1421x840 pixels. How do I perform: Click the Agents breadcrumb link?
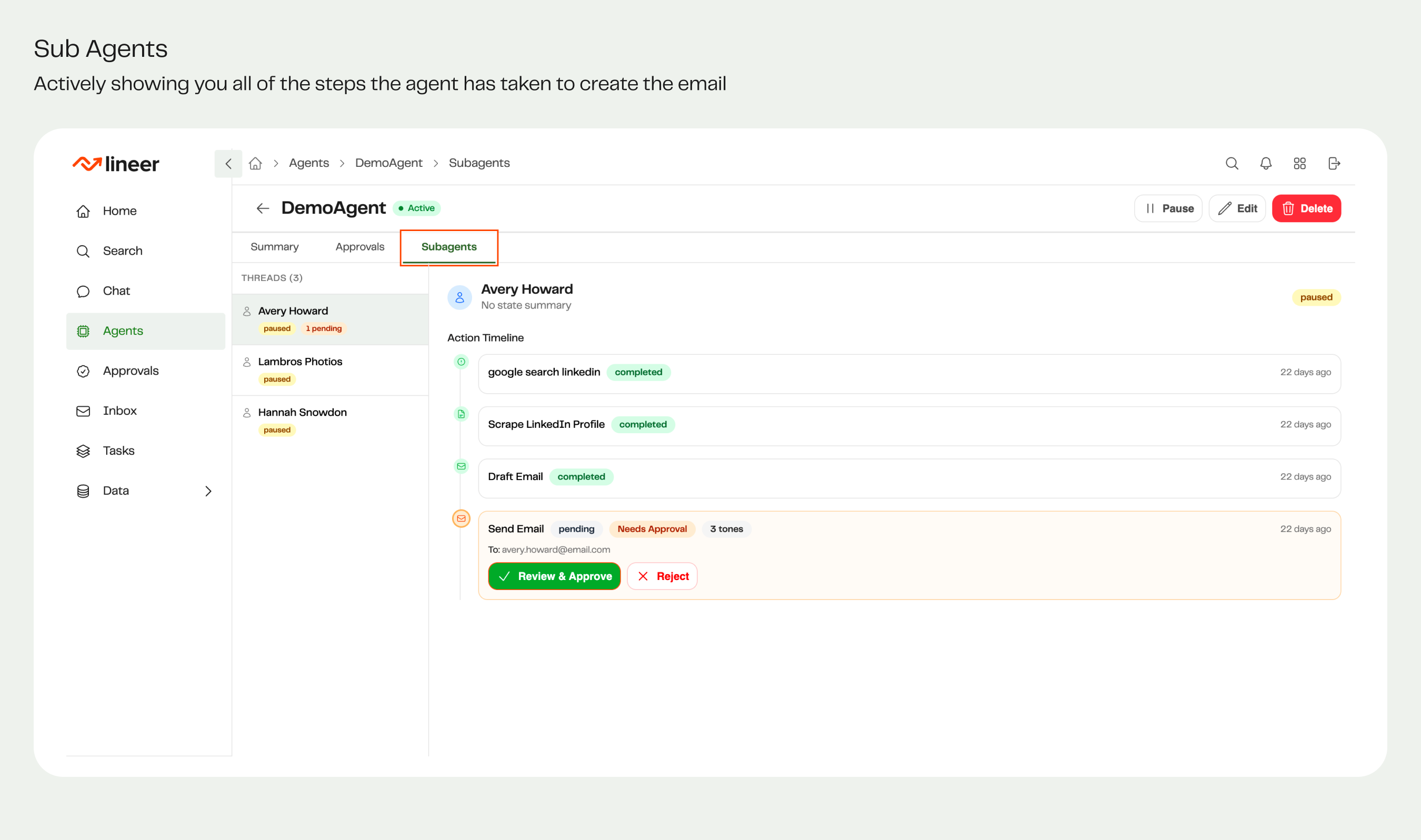click(x=308, y=163)
